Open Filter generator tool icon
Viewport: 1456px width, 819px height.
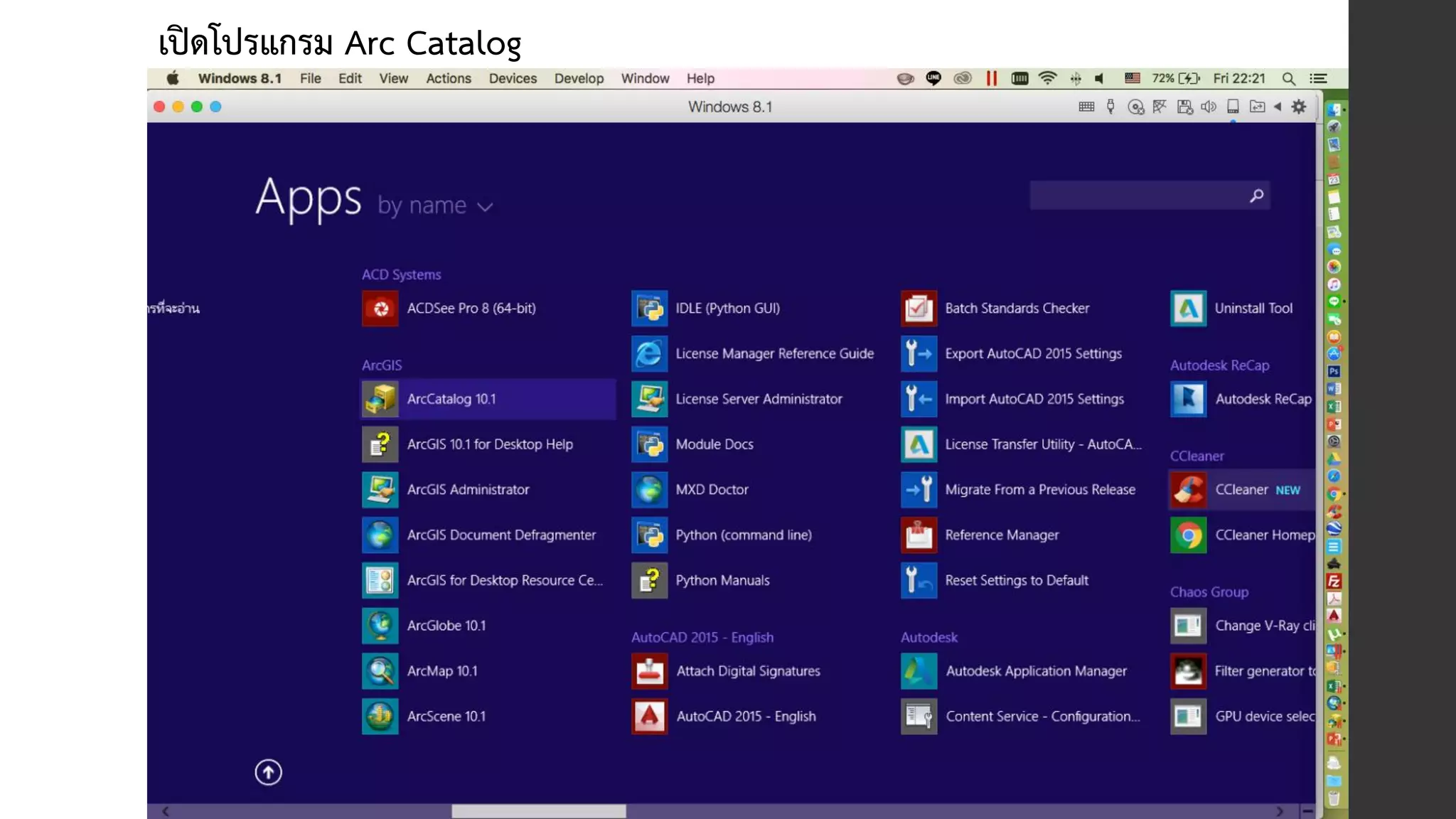[1189, 671]
